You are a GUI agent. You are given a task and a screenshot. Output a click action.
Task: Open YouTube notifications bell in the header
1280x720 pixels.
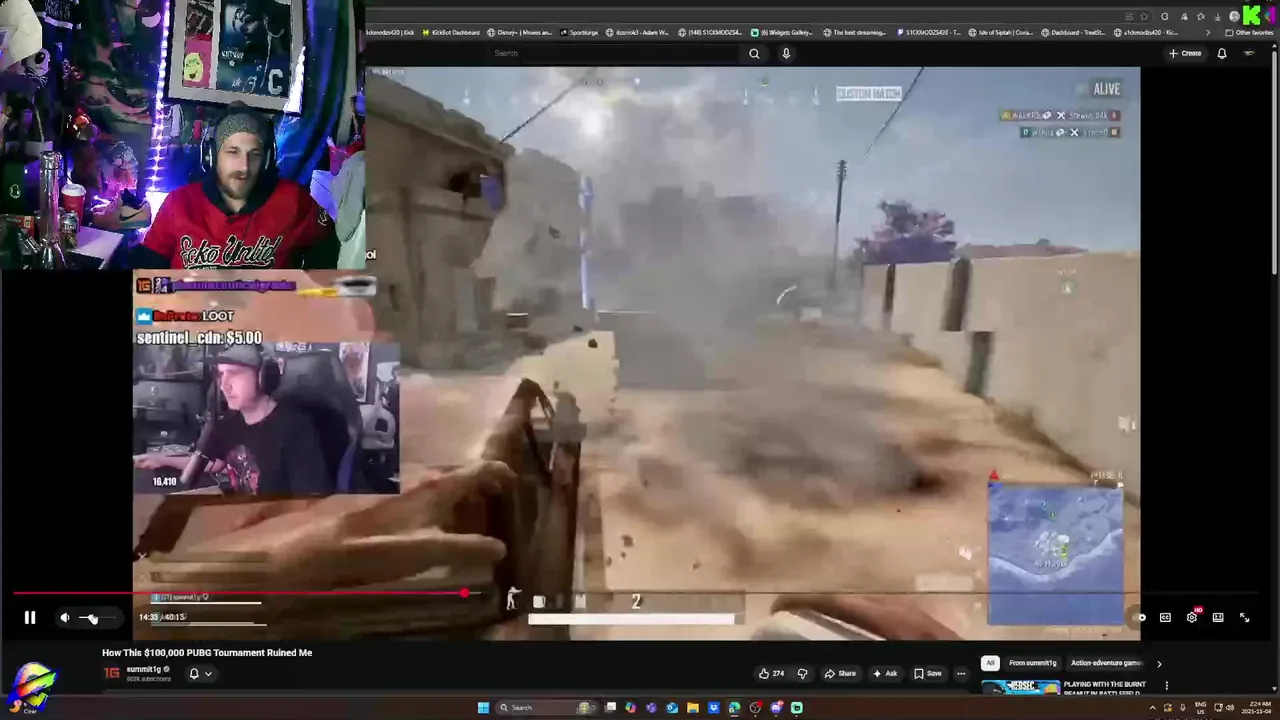pyautogui.click(x=1221, y=53)
